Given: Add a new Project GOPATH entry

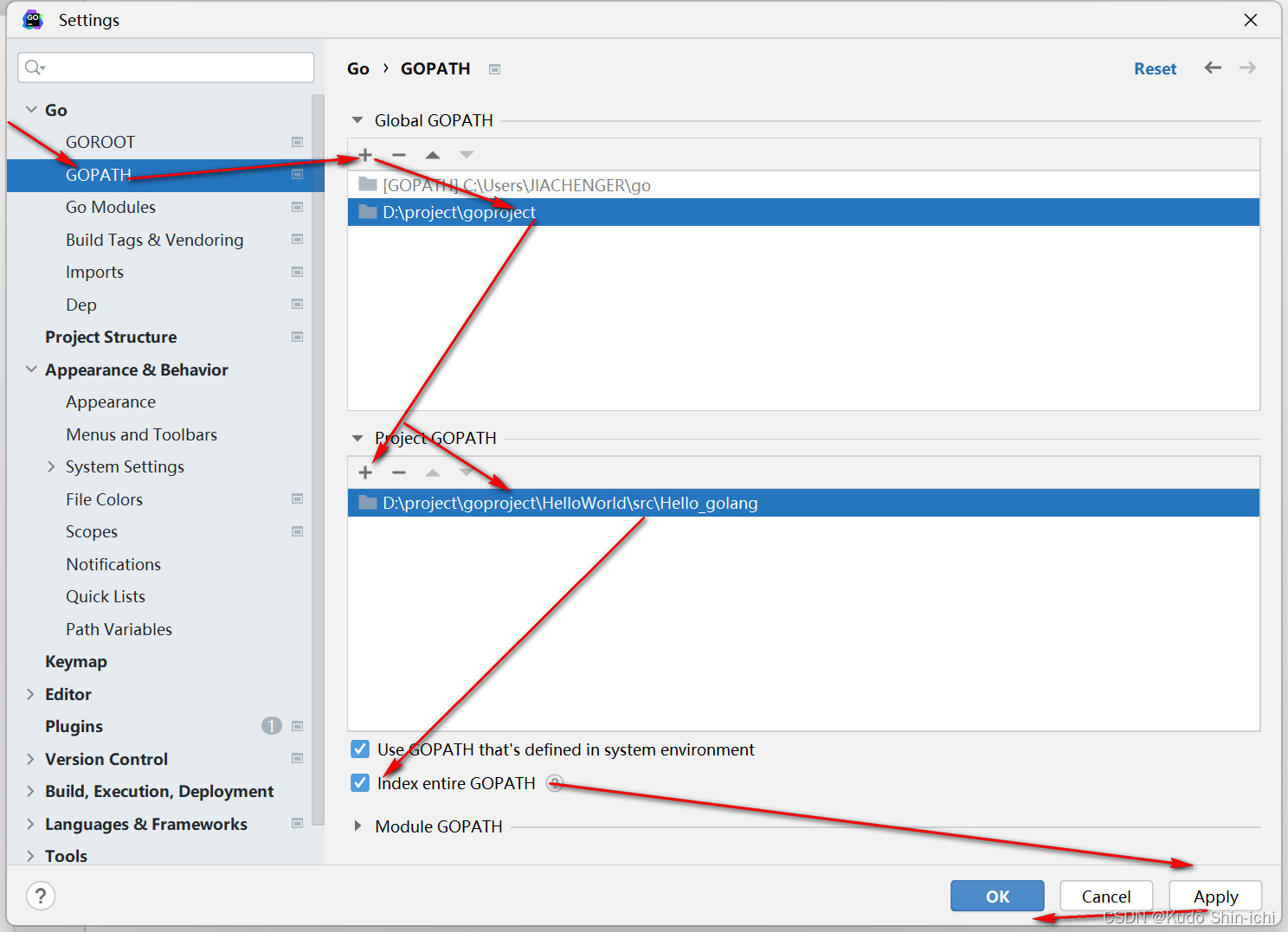Looking at the screenshot, I should pyautogui.click(x=365, y=472).
